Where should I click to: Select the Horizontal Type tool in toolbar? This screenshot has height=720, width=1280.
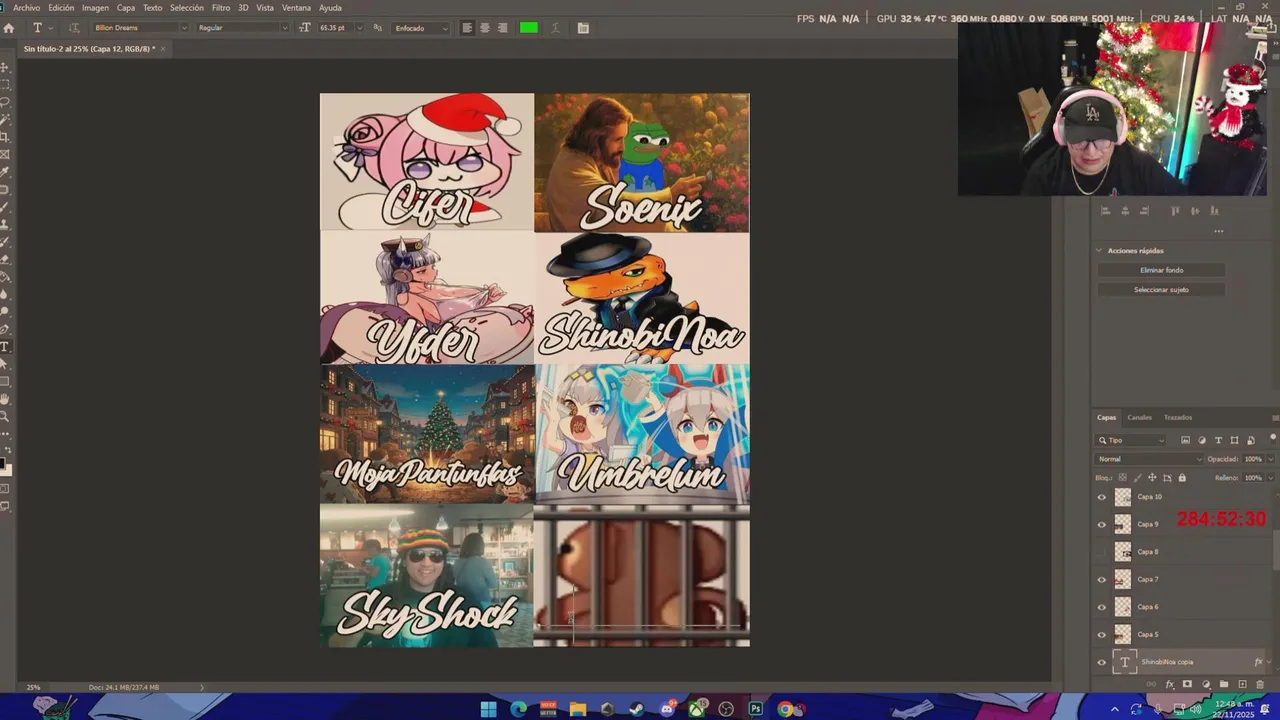(5, 346)
